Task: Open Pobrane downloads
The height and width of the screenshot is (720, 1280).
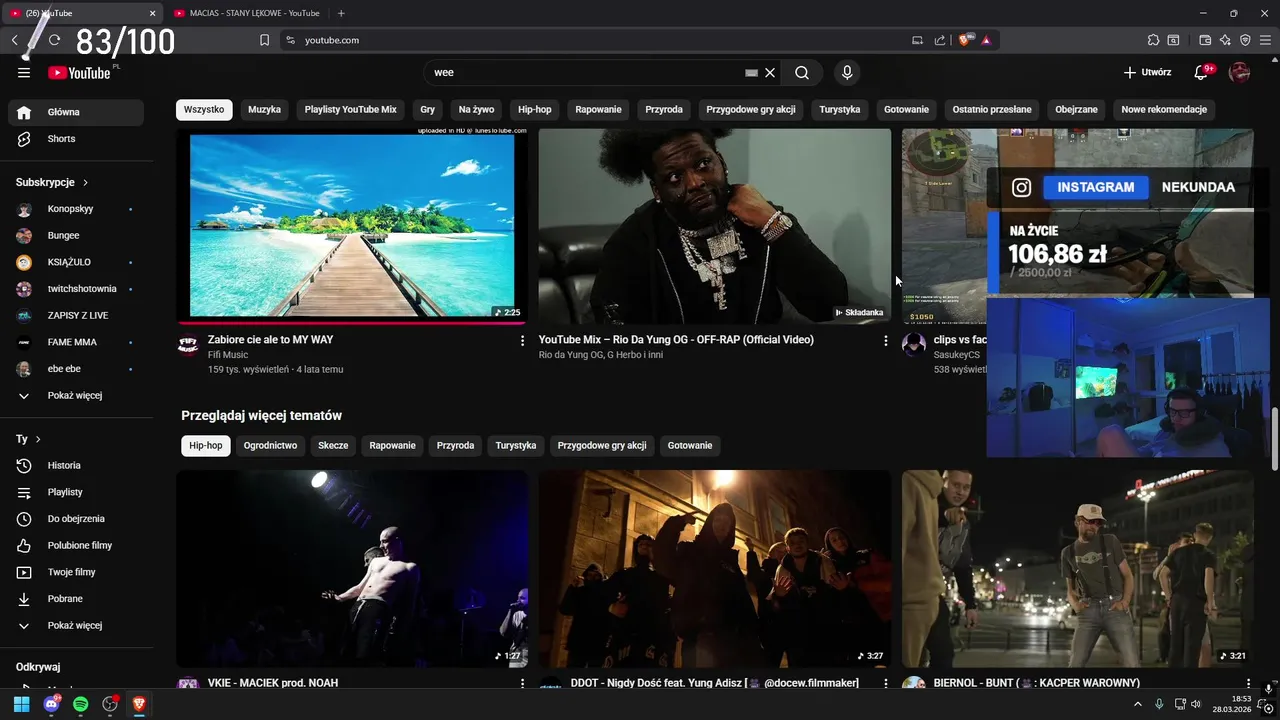Action: click(x=76, y=599)
